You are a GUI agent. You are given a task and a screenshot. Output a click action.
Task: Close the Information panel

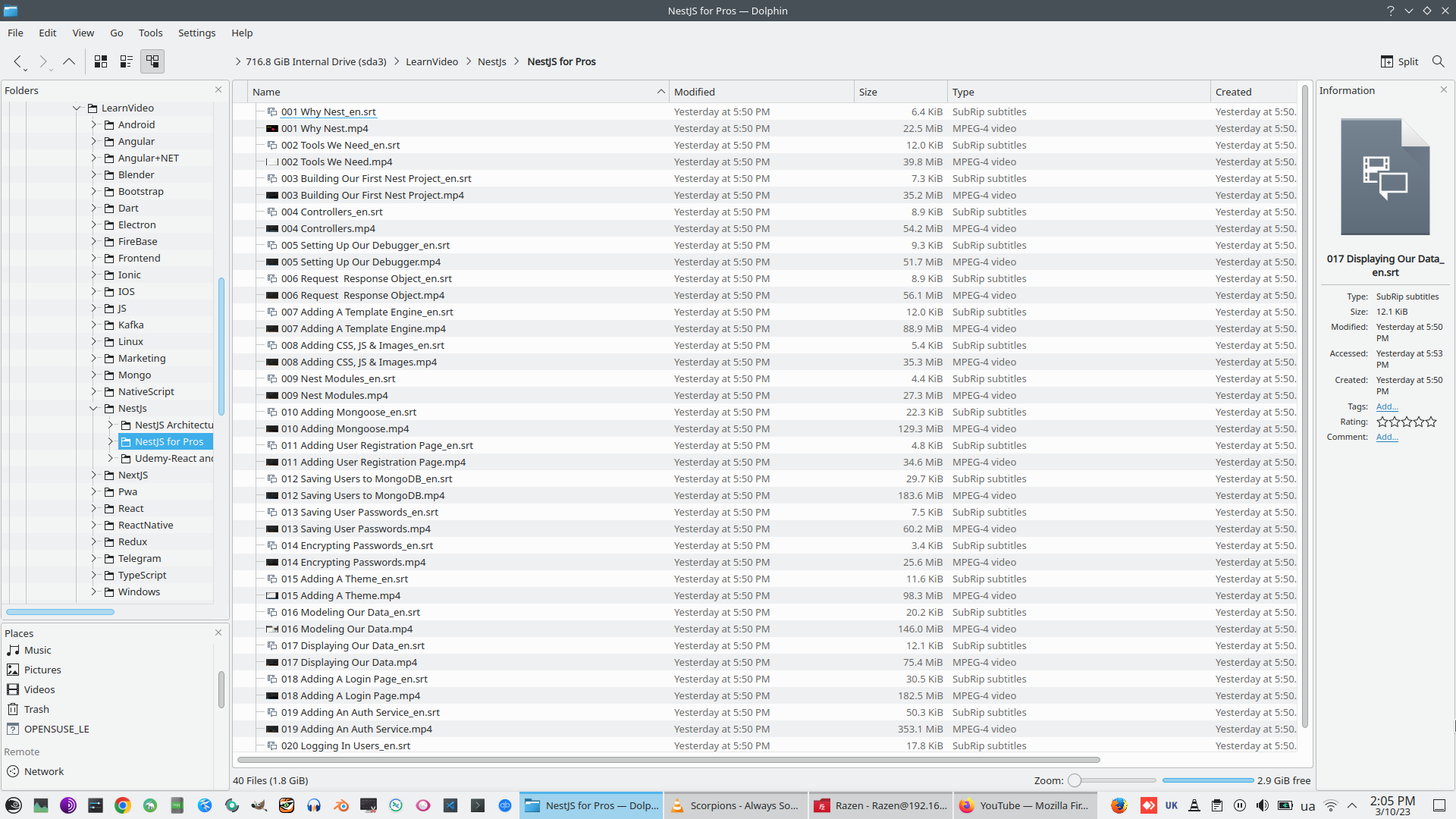coord(1444,89)
